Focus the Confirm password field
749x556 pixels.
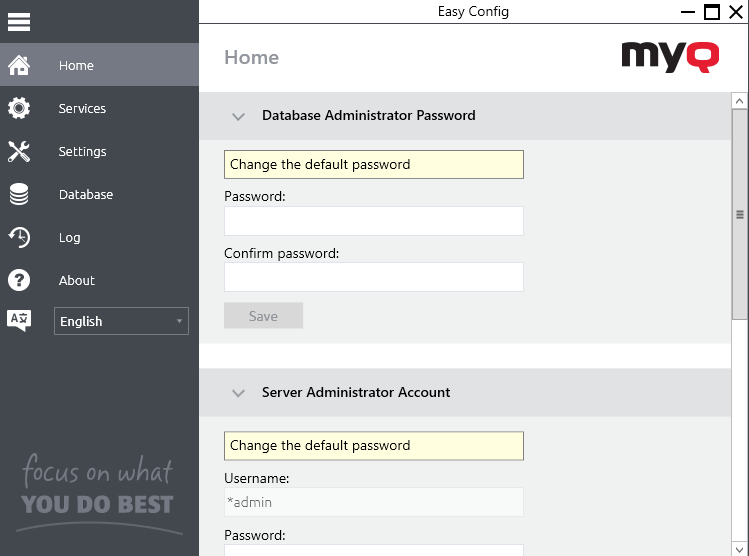point(373,277)
